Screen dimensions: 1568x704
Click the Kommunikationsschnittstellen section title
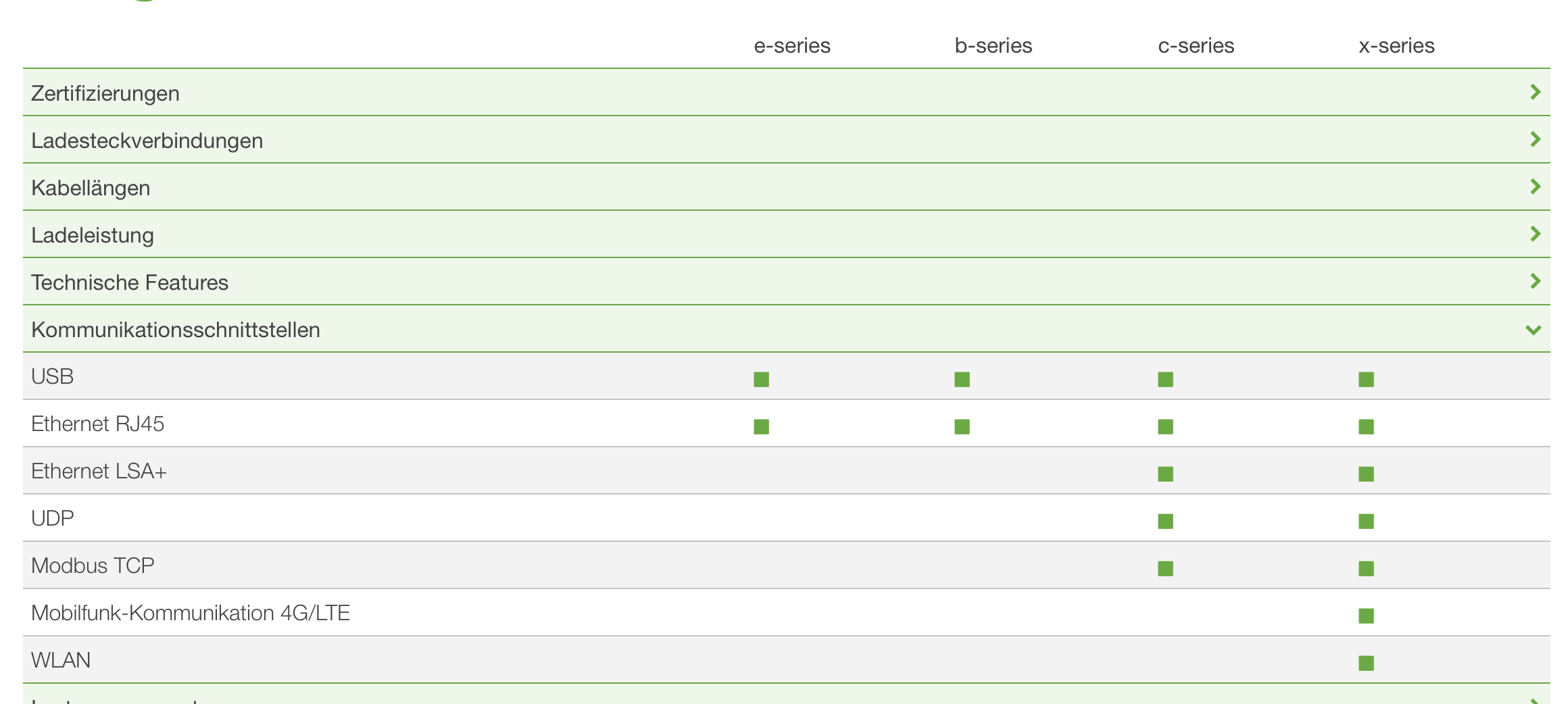(x=176, y=330)
